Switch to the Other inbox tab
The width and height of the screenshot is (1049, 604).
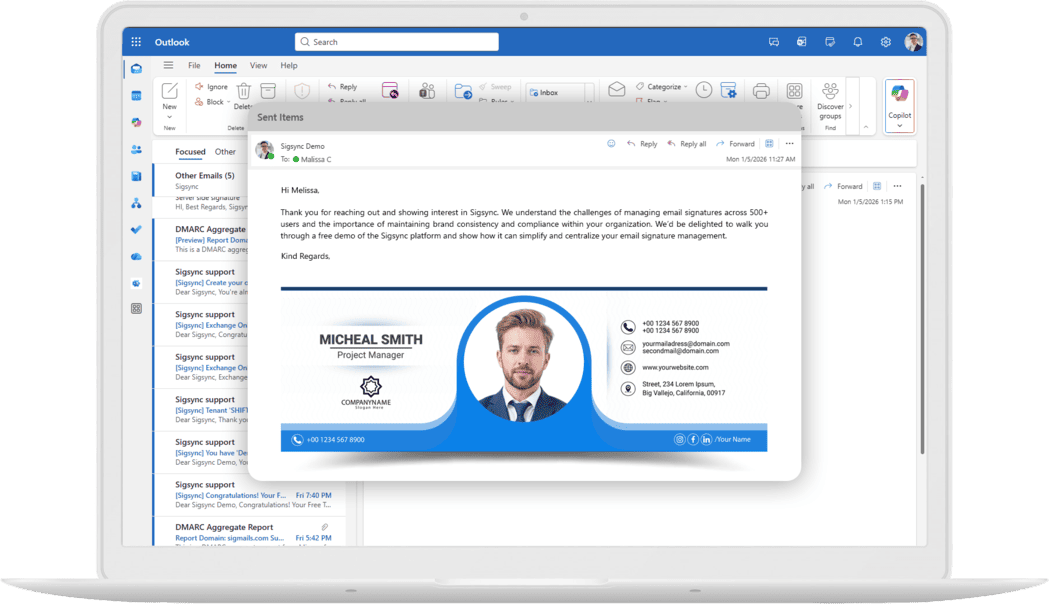(226, 152)
